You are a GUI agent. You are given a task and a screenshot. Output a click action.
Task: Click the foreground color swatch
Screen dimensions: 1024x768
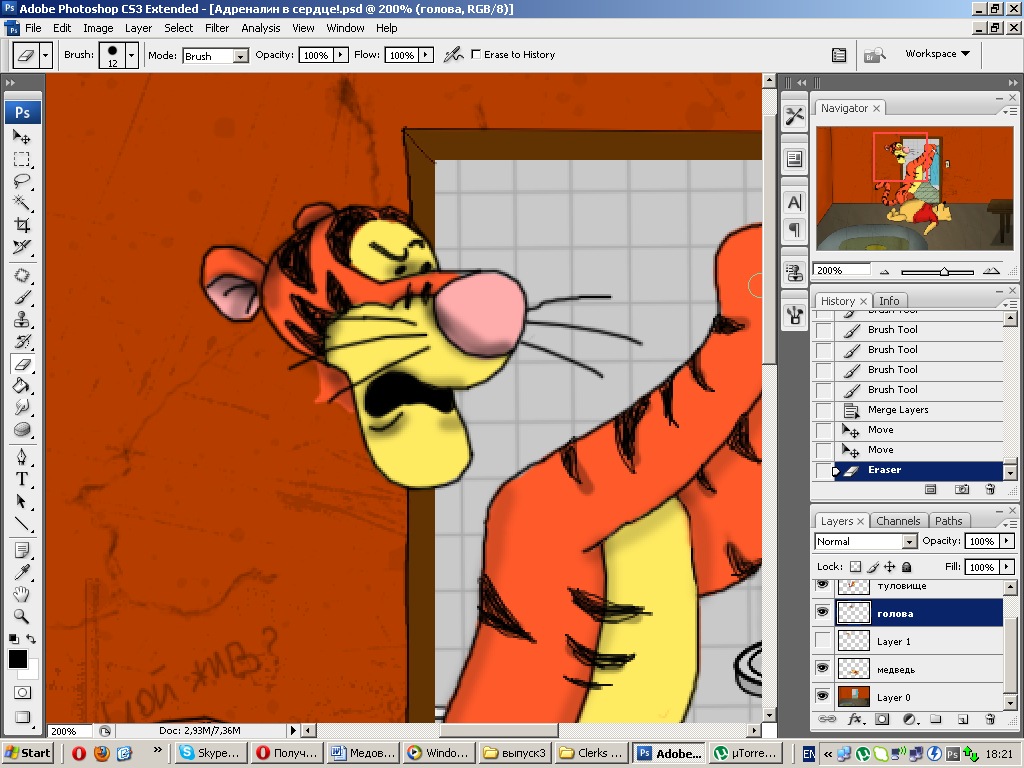18,659
